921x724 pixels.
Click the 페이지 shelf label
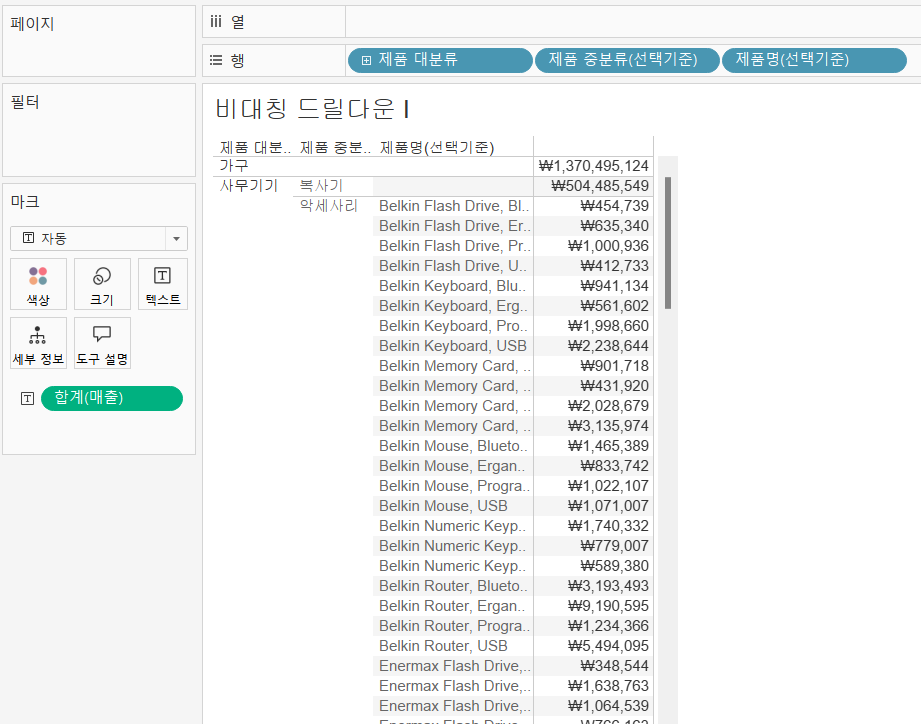pyautogui.click(x=32, y=23)
